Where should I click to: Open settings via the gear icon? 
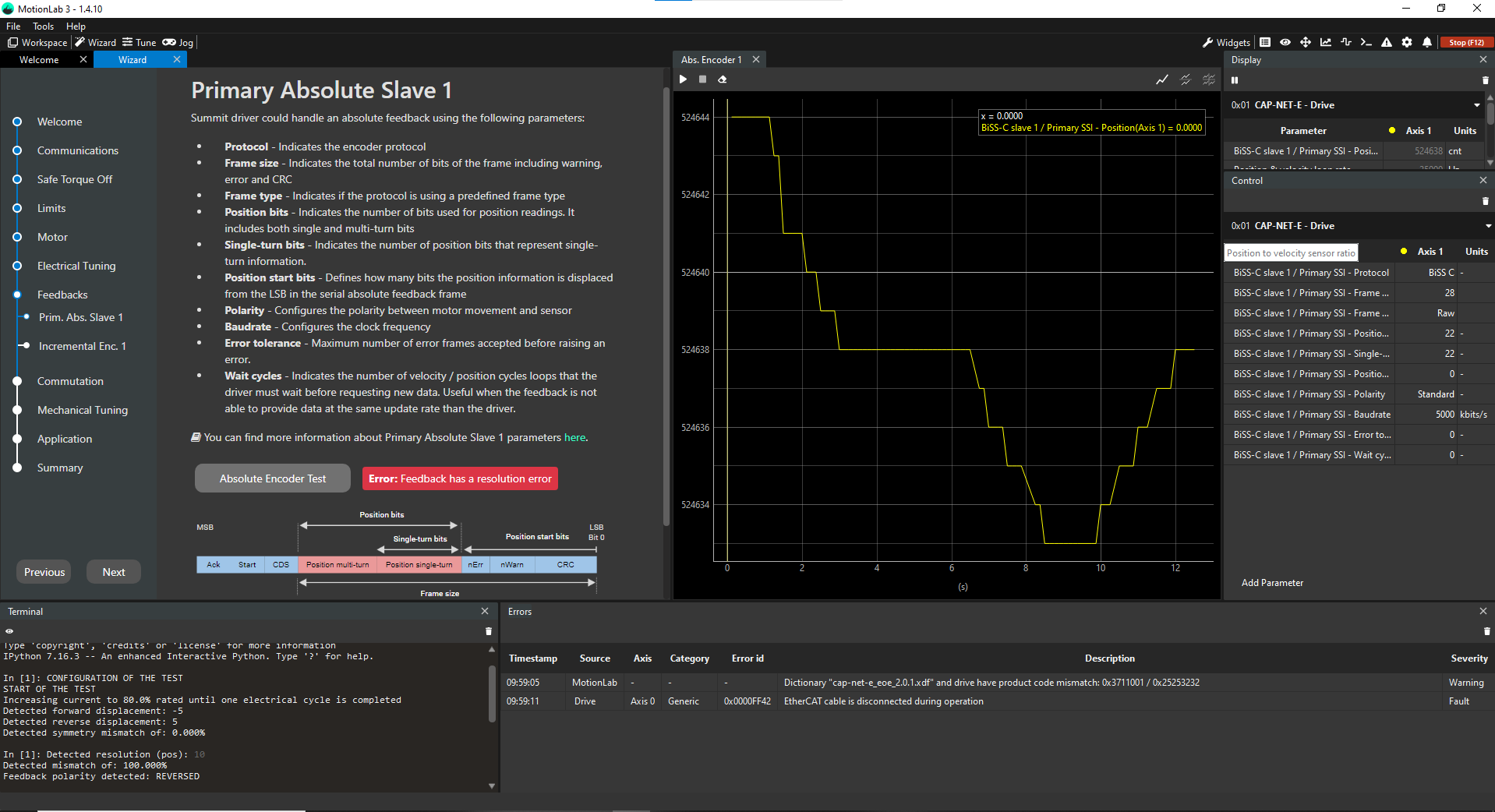1407,42
